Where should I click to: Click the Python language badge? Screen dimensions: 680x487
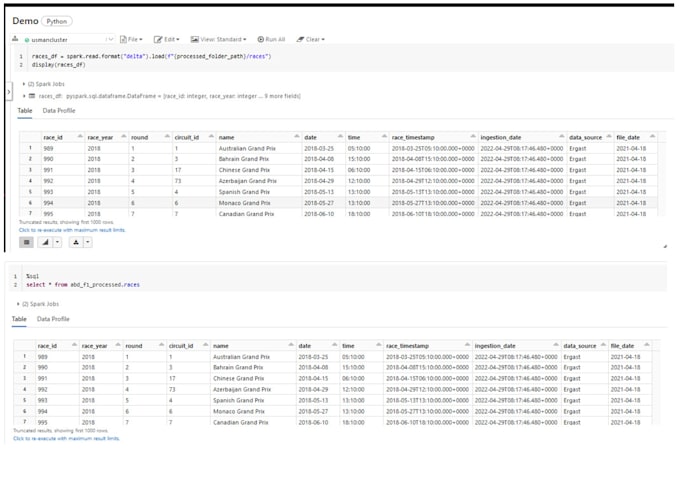click(57, 21)
